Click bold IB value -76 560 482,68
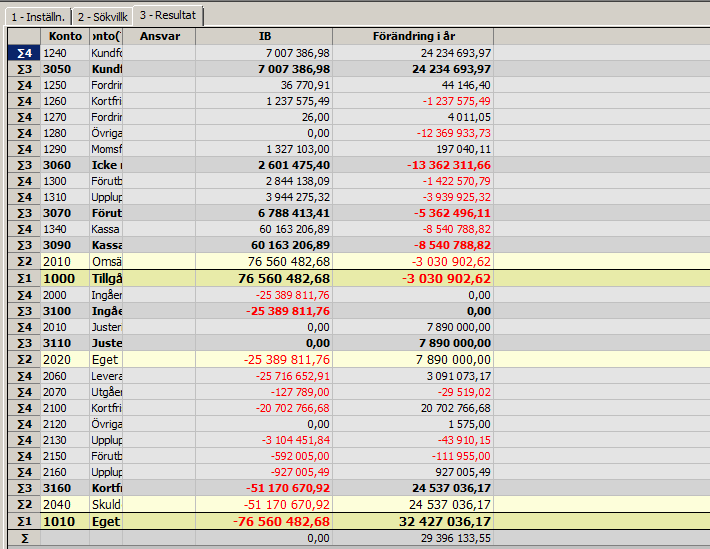The image size is (710, 549). [281, 521]
